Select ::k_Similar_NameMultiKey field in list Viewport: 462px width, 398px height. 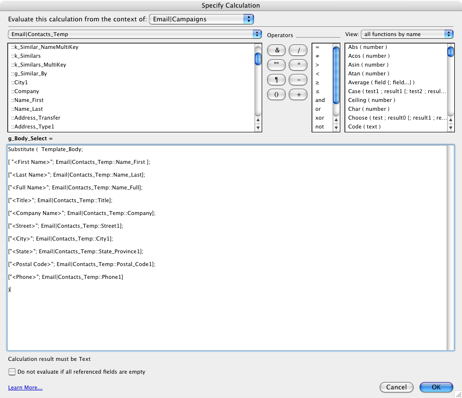tap(131, 47)
